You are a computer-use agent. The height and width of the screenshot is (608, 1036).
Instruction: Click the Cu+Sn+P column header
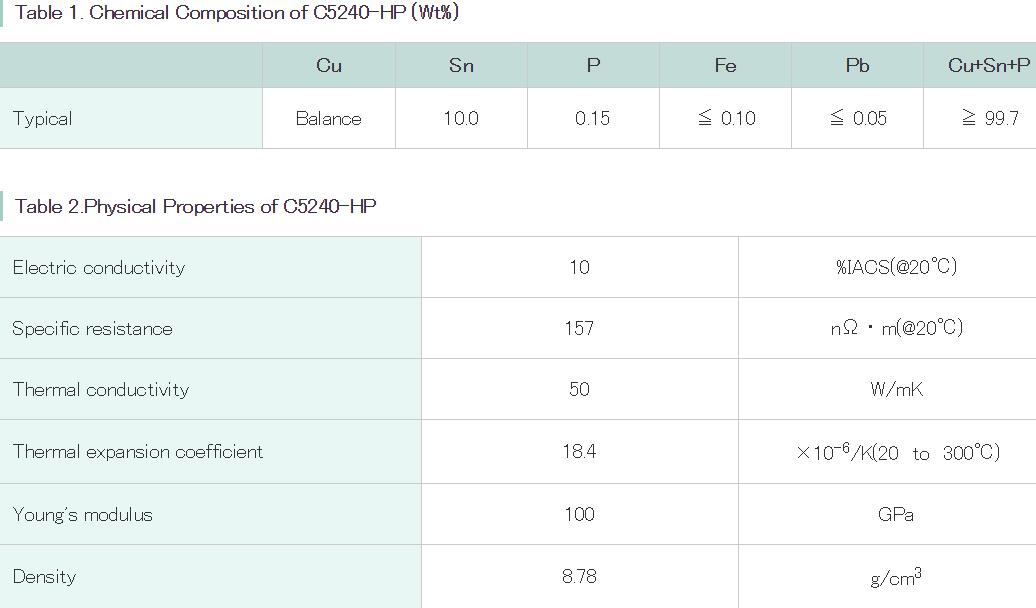coord(980,65)
